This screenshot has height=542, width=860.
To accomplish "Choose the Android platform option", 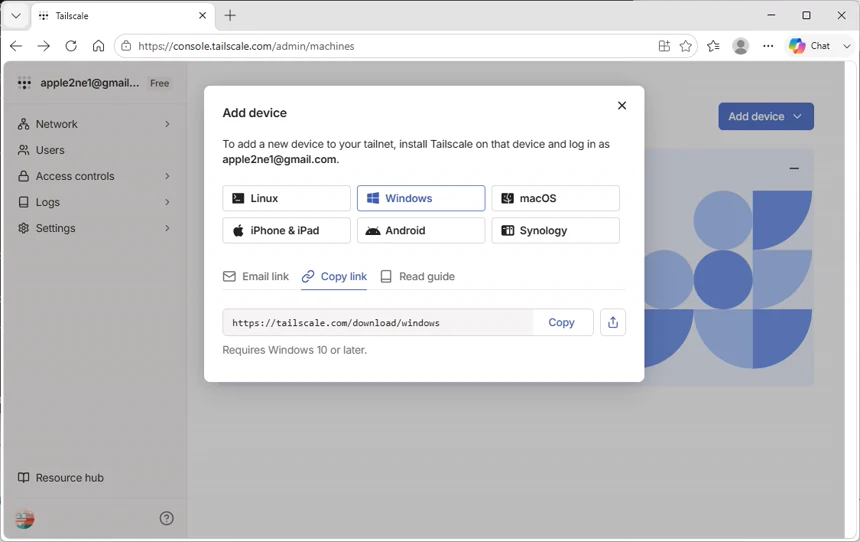I will click(x=421, y=230).
